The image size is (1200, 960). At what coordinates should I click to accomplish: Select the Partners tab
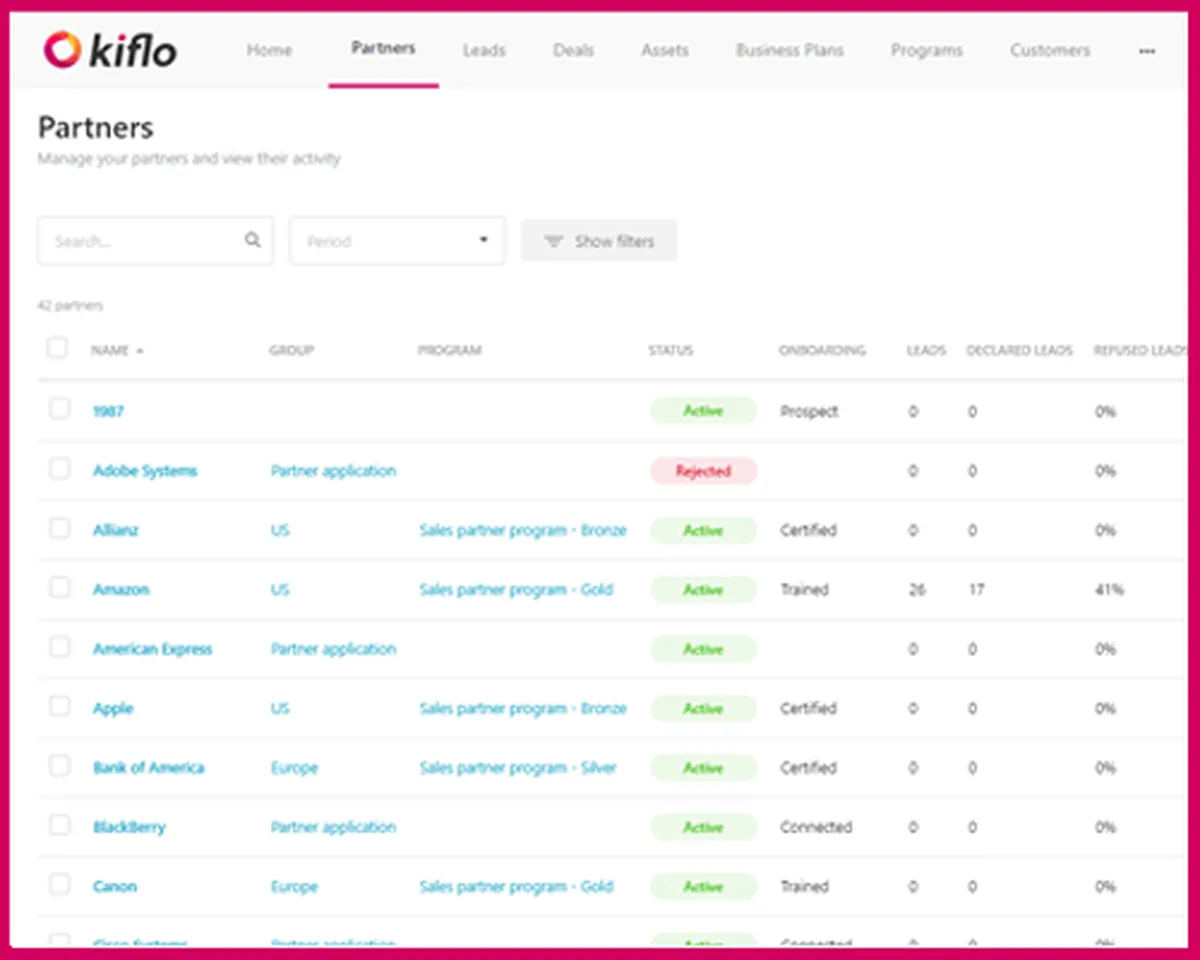[383, 48]
